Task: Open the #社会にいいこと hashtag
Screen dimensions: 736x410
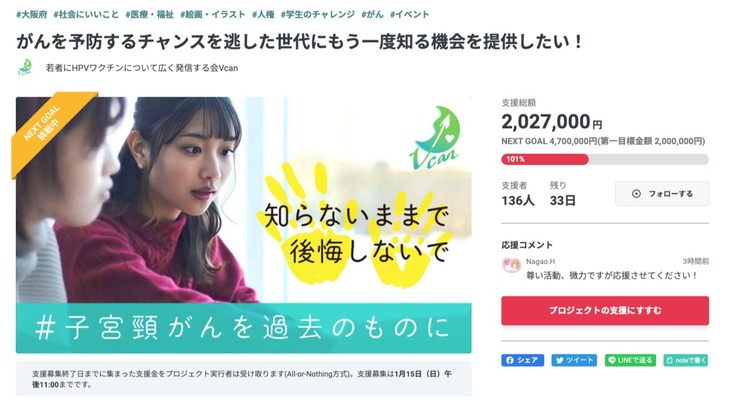Action: pos(86,15)
